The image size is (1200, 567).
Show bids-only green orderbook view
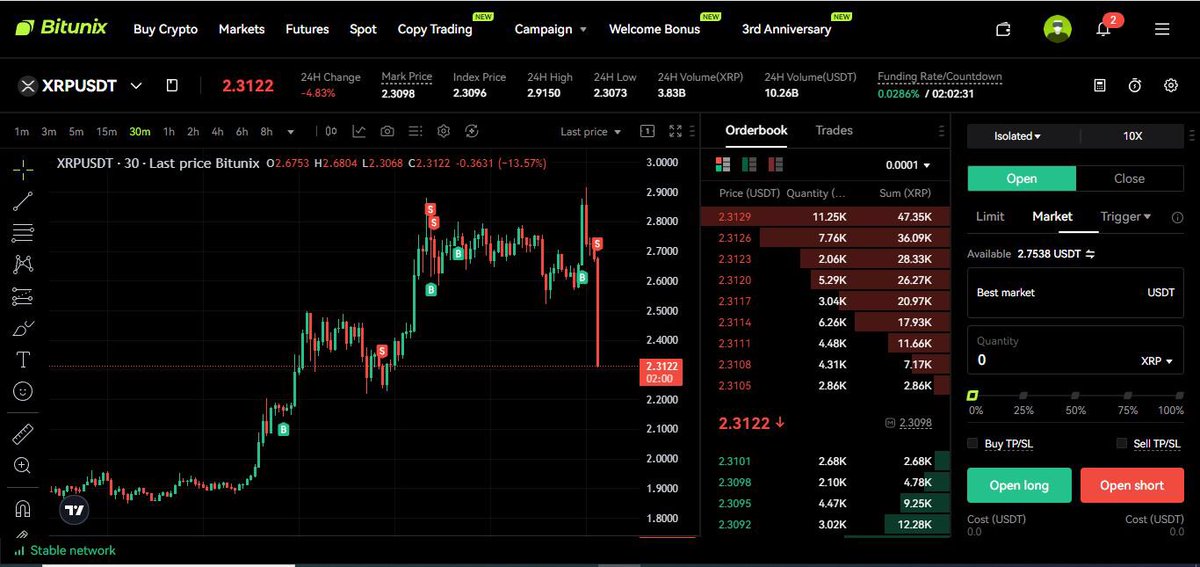(x=750, y=165)
